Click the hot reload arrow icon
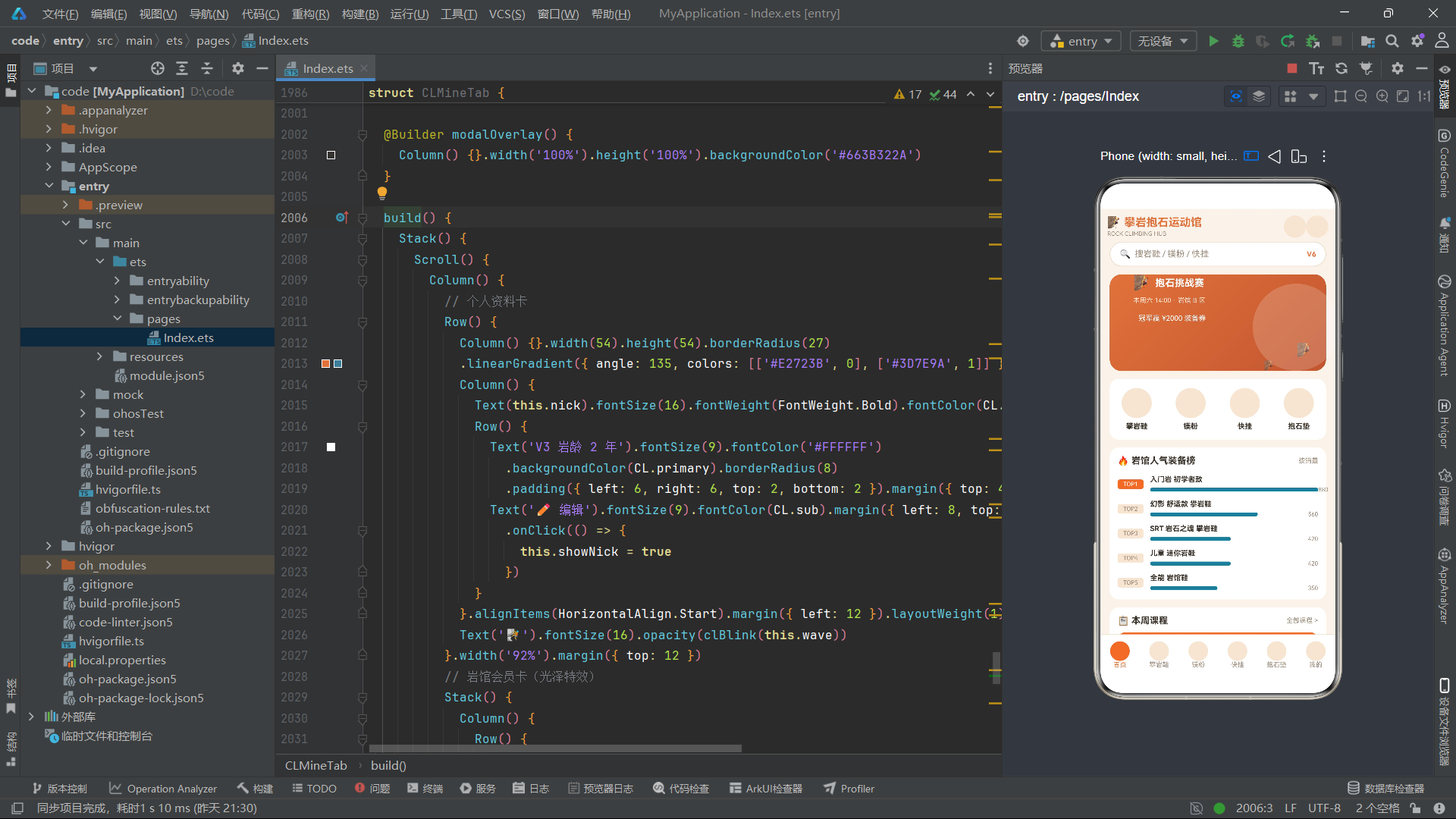 click(1288, 41)
